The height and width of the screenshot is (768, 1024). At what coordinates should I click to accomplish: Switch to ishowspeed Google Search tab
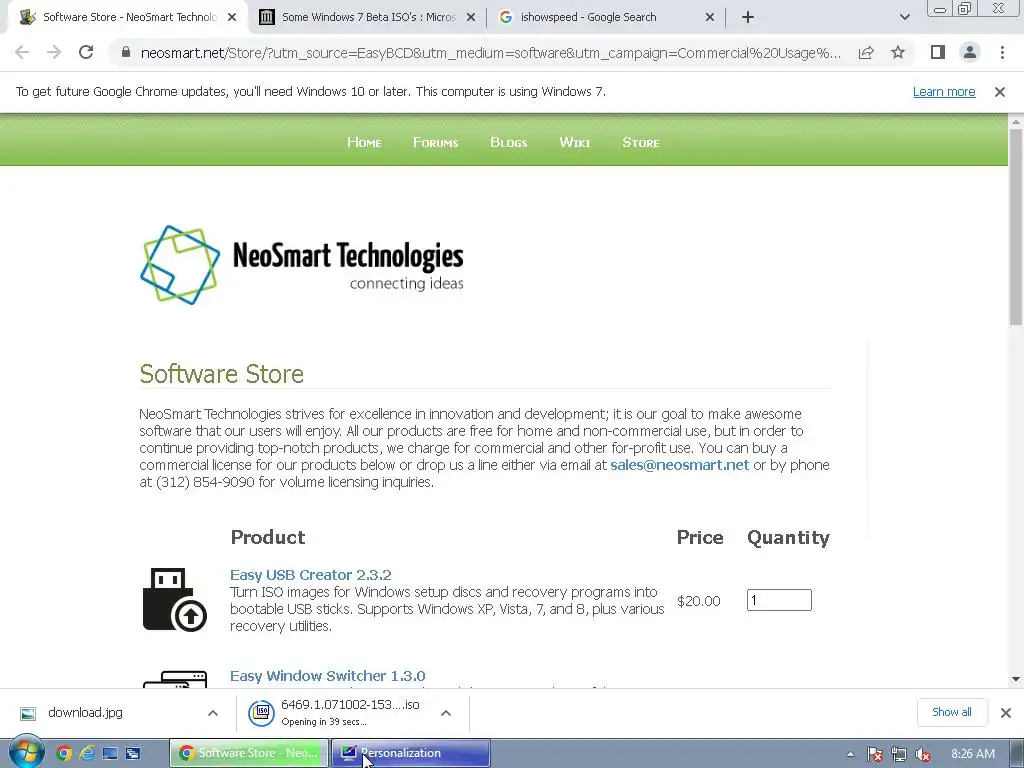point(607,17)
